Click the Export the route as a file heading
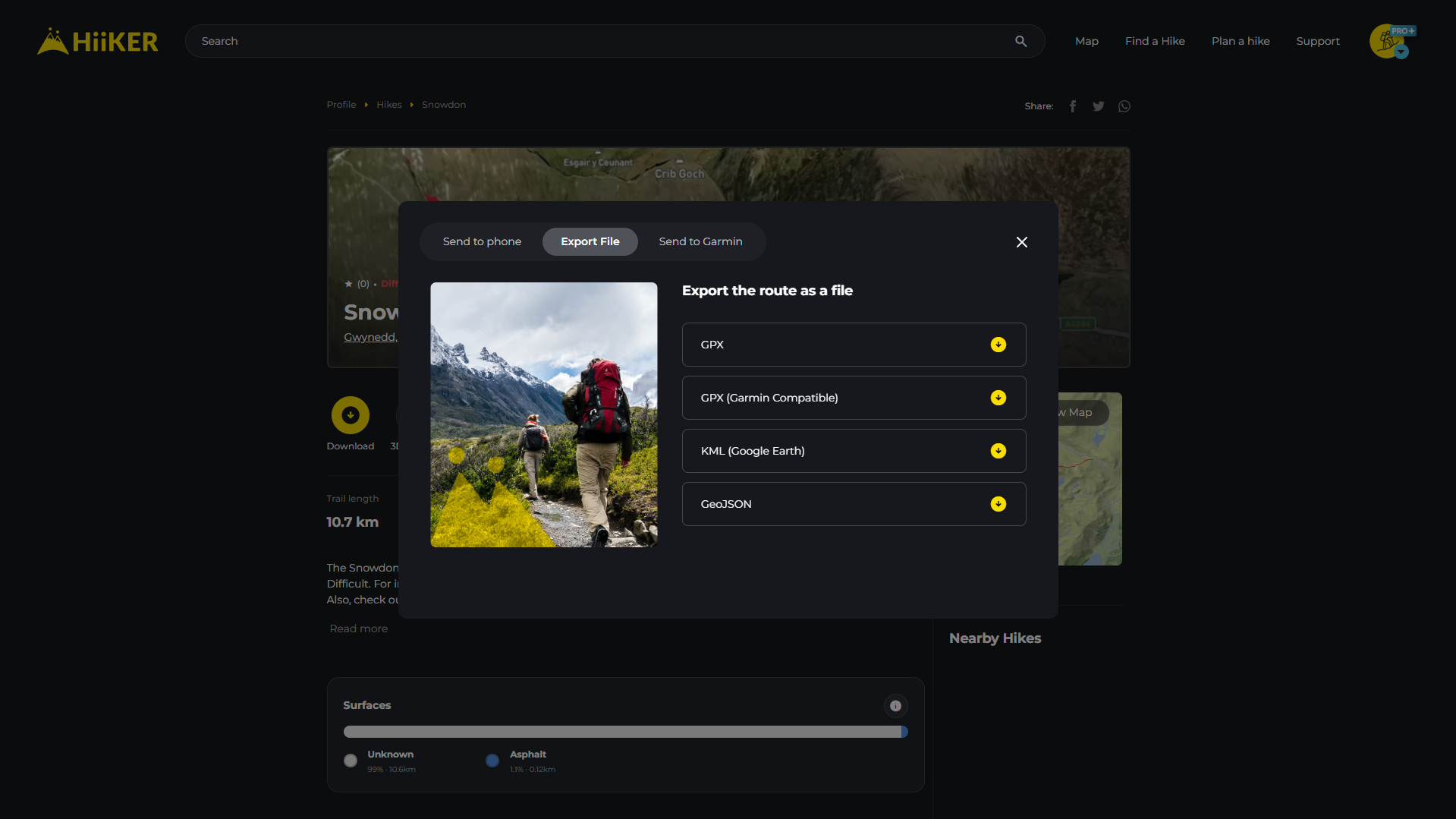1456x819 pixels. (x=767, y=291)
